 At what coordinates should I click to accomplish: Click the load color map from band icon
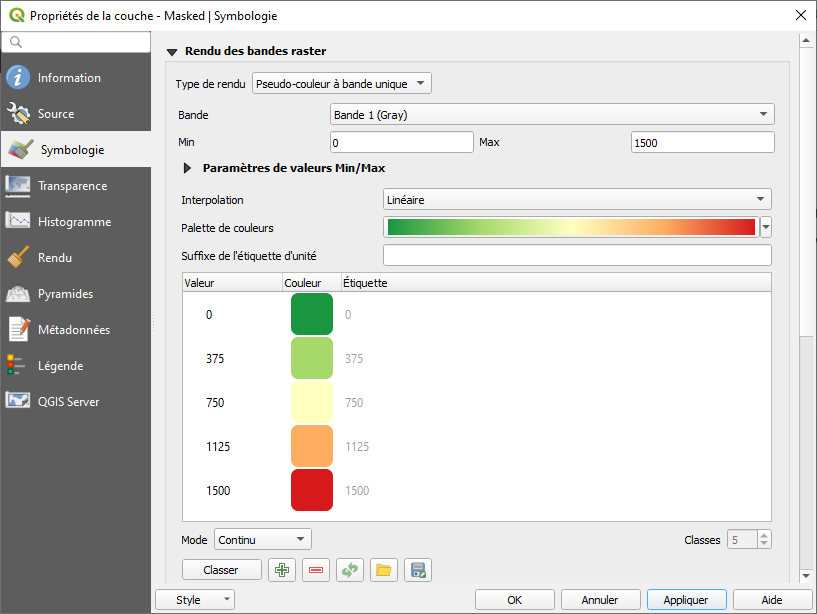350,570
